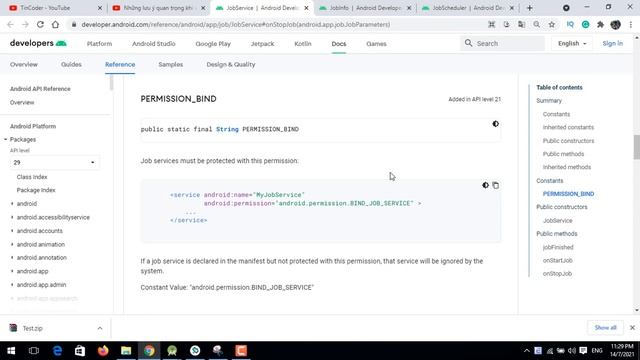Collapse the Packages tree section
The height and width of the screenshot is (360, 640).
[x=6, y=140]
